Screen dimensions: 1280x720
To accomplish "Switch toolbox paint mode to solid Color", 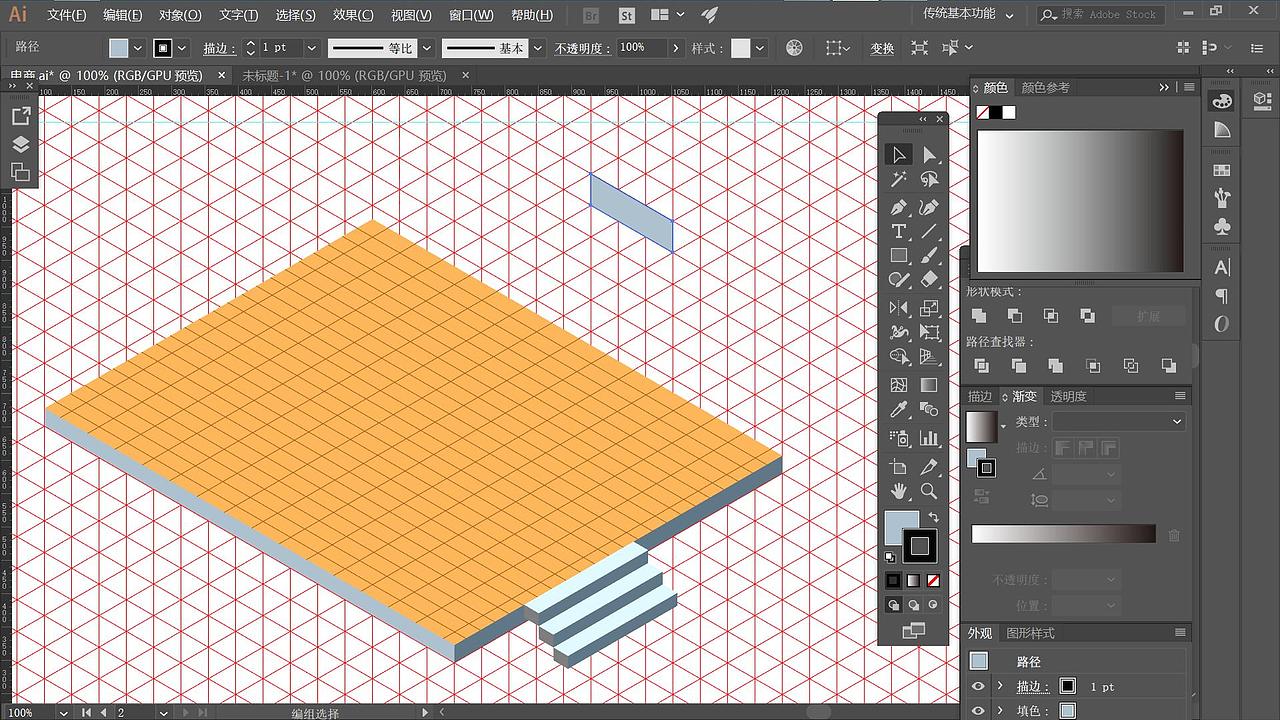I will [893, 580].
